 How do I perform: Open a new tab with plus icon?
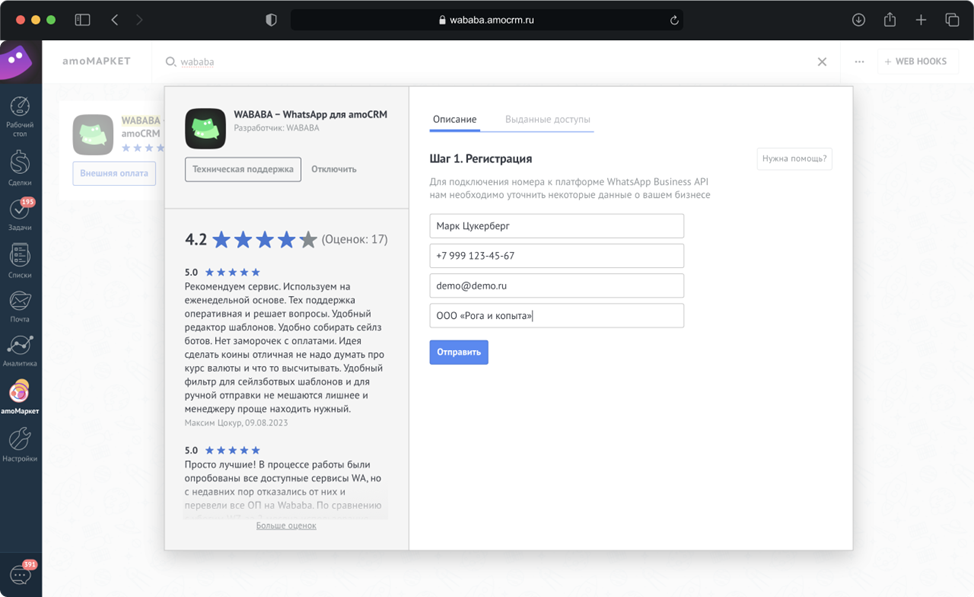click(921, 20)
